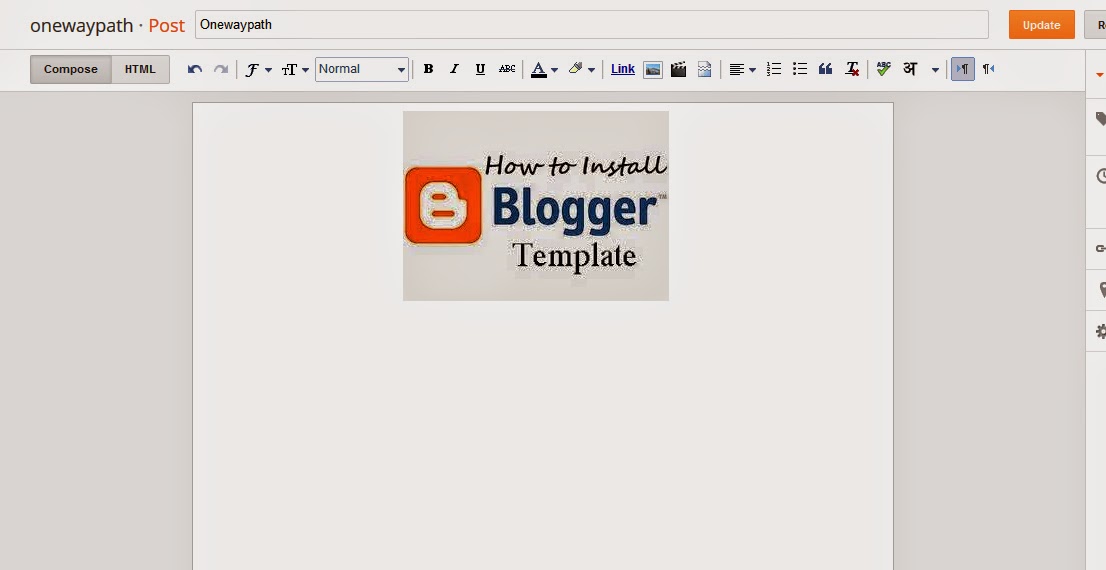Click the Hindi transliteration icon
The image size is (1106, 570).
(910, 69)
